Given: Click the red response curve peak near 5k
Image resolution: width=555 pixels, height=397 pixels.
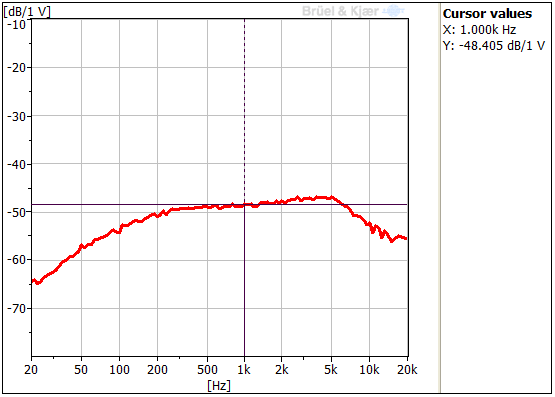Looking at the screenshot, I should (331, 197).
